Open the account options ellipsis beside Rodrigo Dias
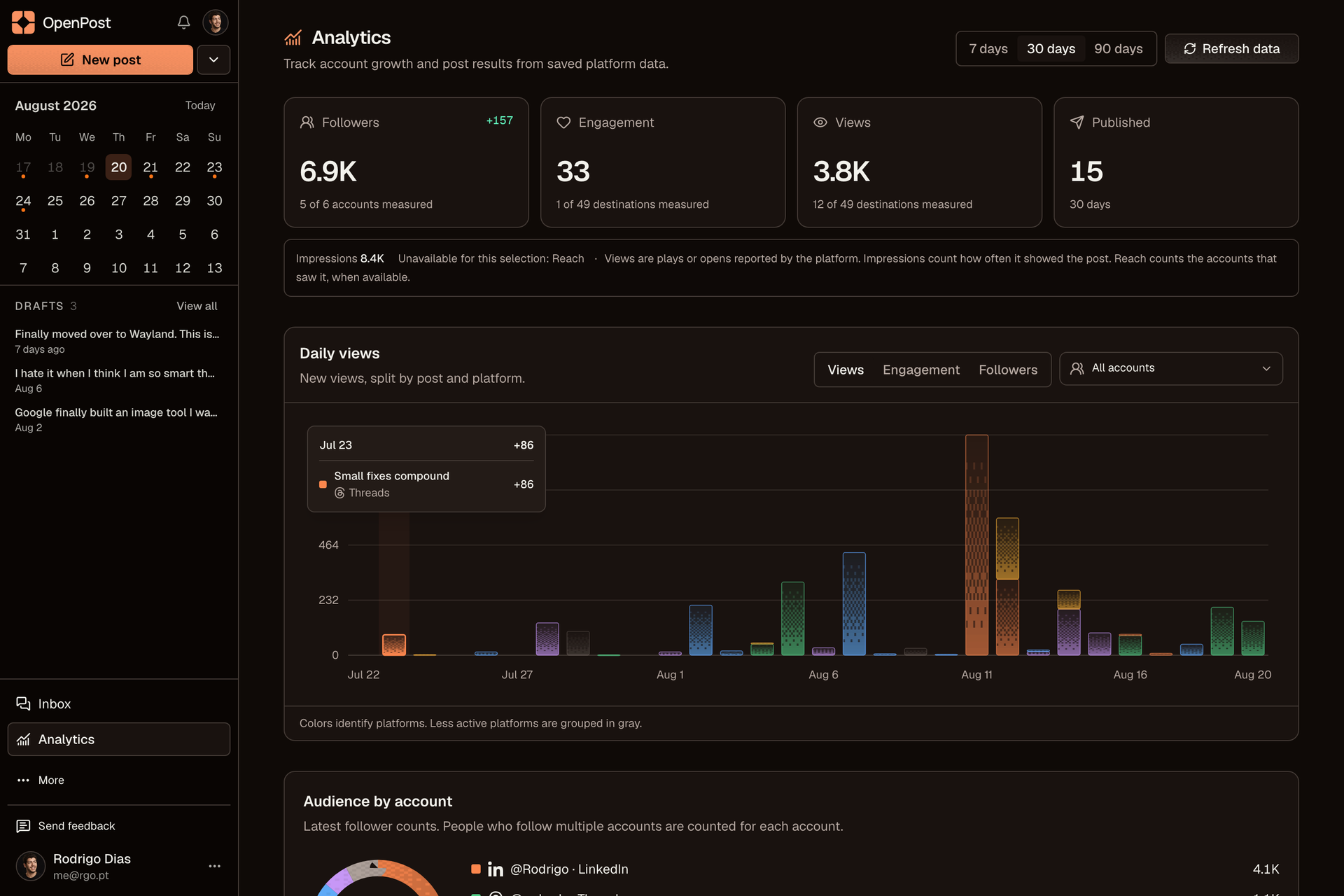This screenshot has width=1344, height=896. click(214, 866)
